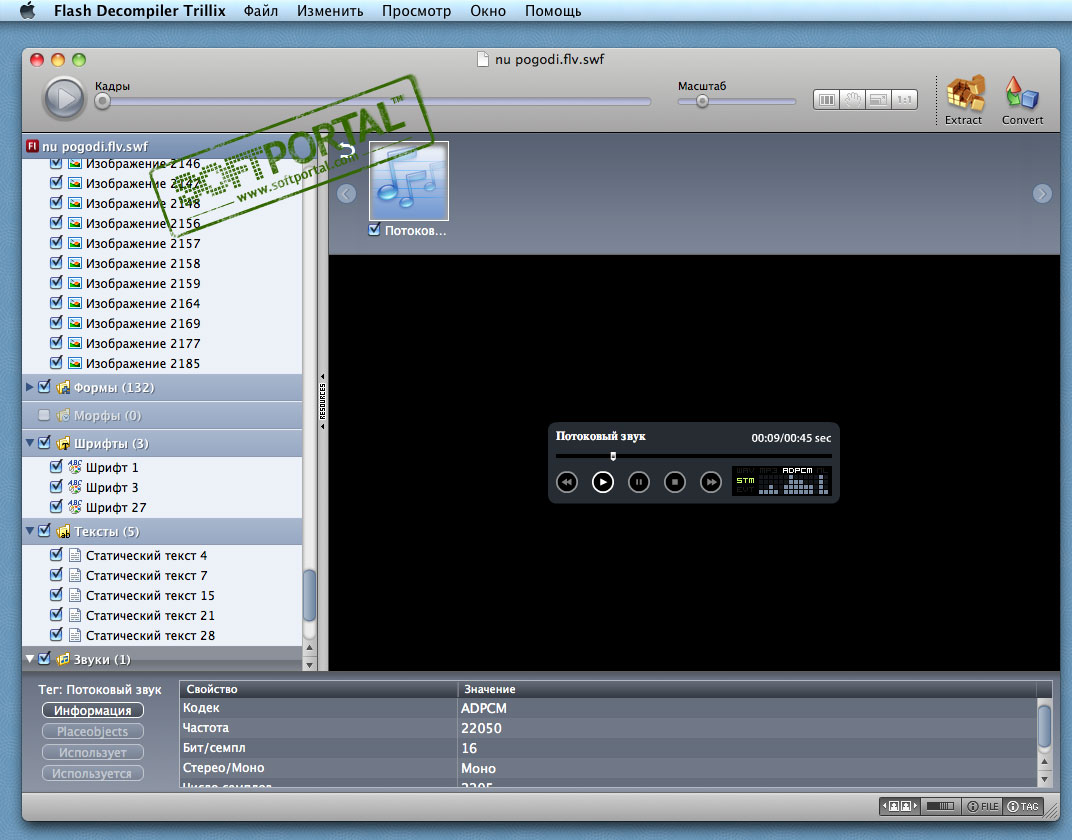Click the Использует button
Viewport: 1072px width, 840px height.
point(93,753)
